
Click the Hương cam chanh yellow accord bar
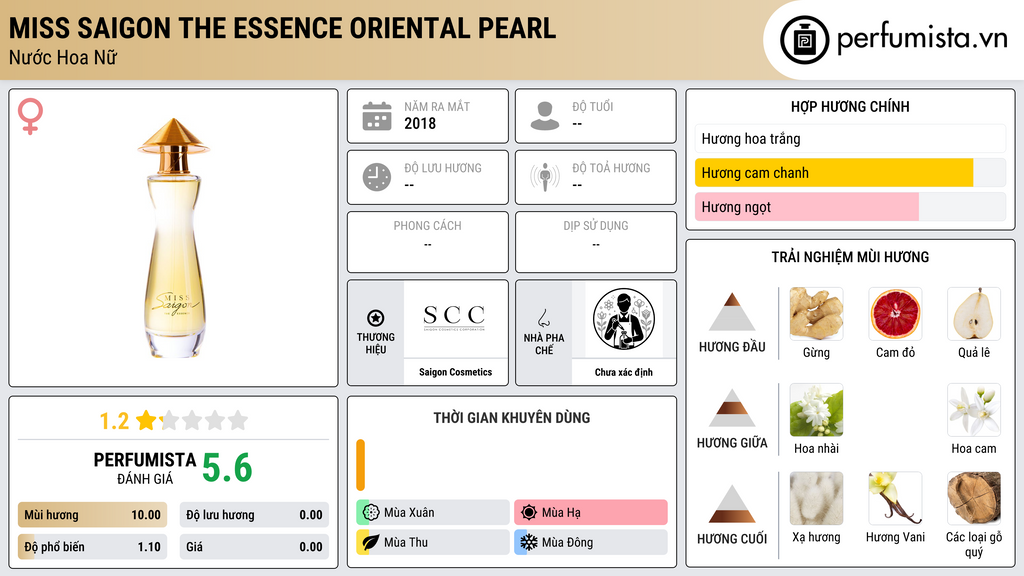tap(834, 173)
